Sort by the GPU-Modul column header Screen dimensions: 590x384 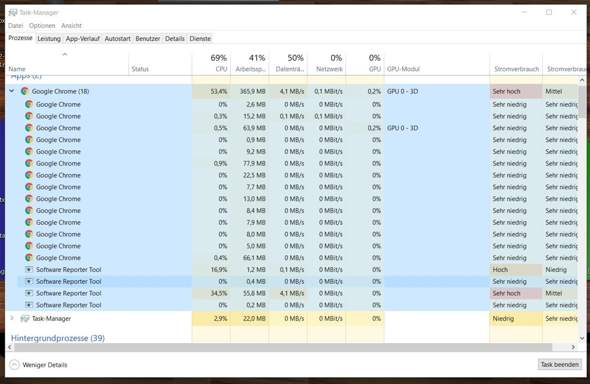point(437,63)
